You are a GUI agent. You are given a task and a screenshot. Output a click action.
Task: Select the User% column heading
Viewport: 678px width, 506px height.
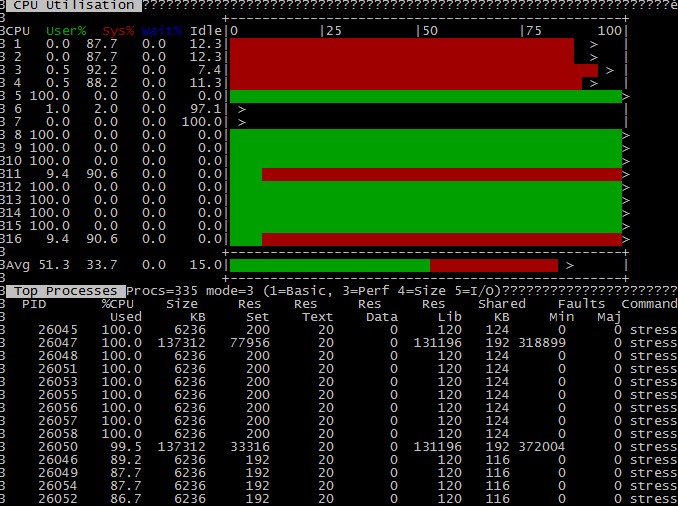coord(66,31)
